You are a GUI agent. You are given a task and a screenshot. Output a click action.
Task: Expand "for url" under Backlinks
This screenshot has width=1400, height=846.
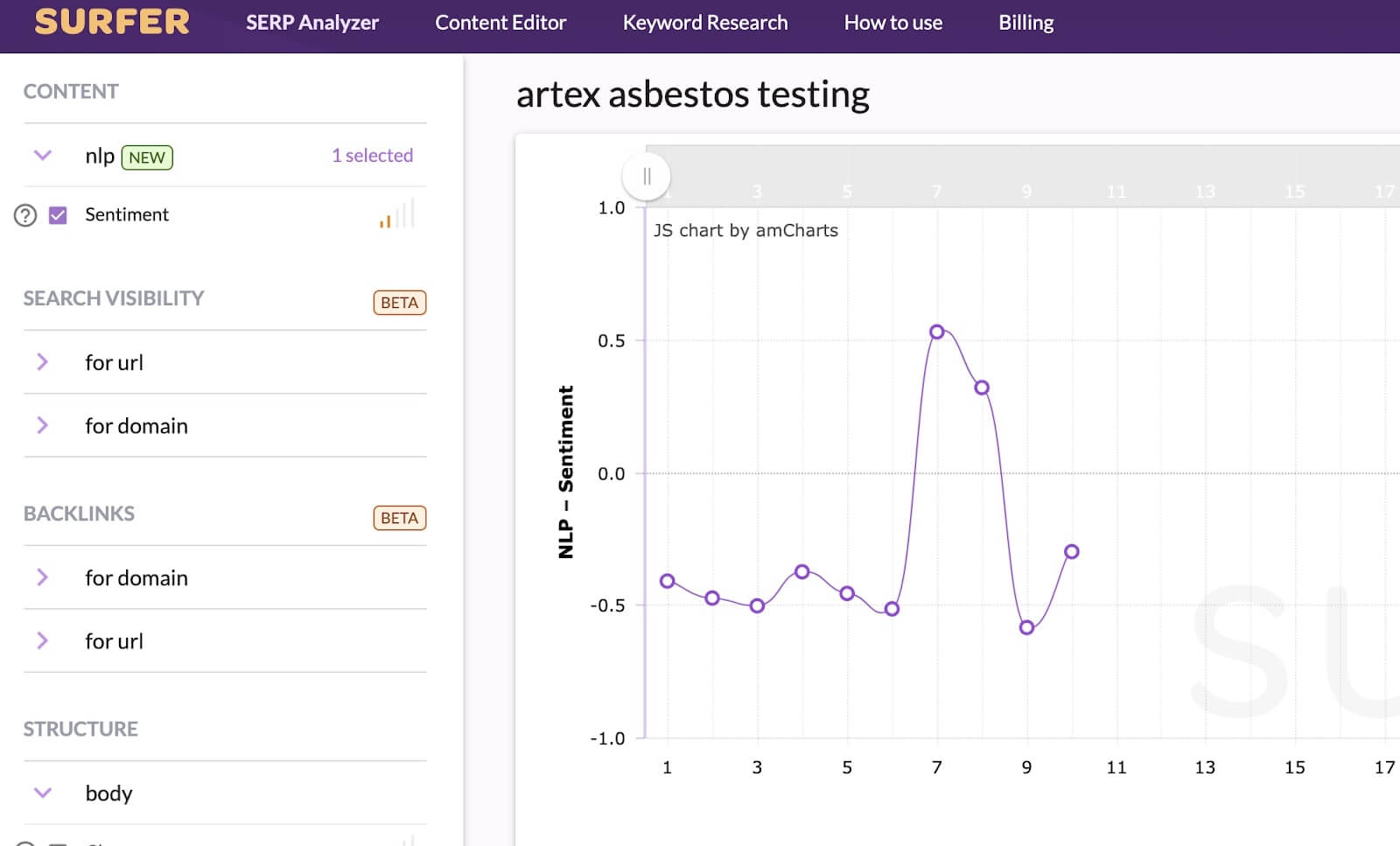pyautogui.click(x=42, y=640)
